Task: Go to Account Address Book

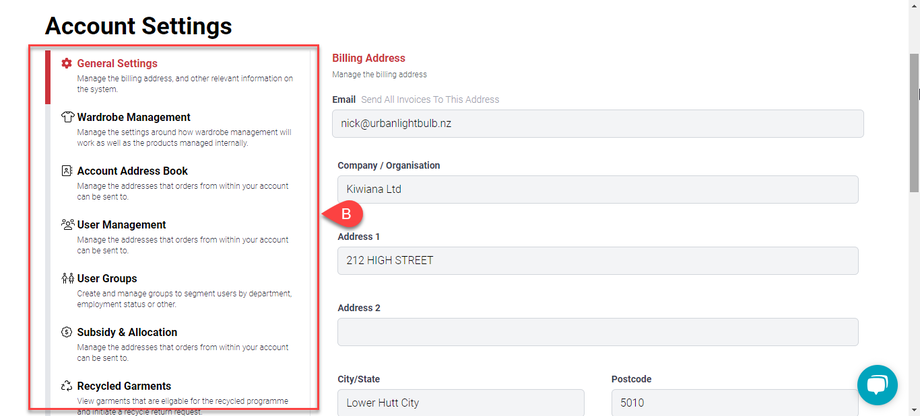Action: (132, 171)
